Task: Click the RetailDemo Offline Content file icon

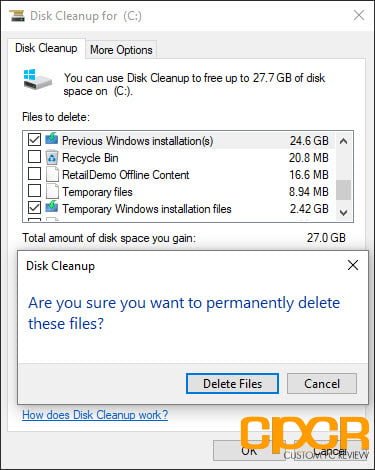Action: tap(52, 174)
